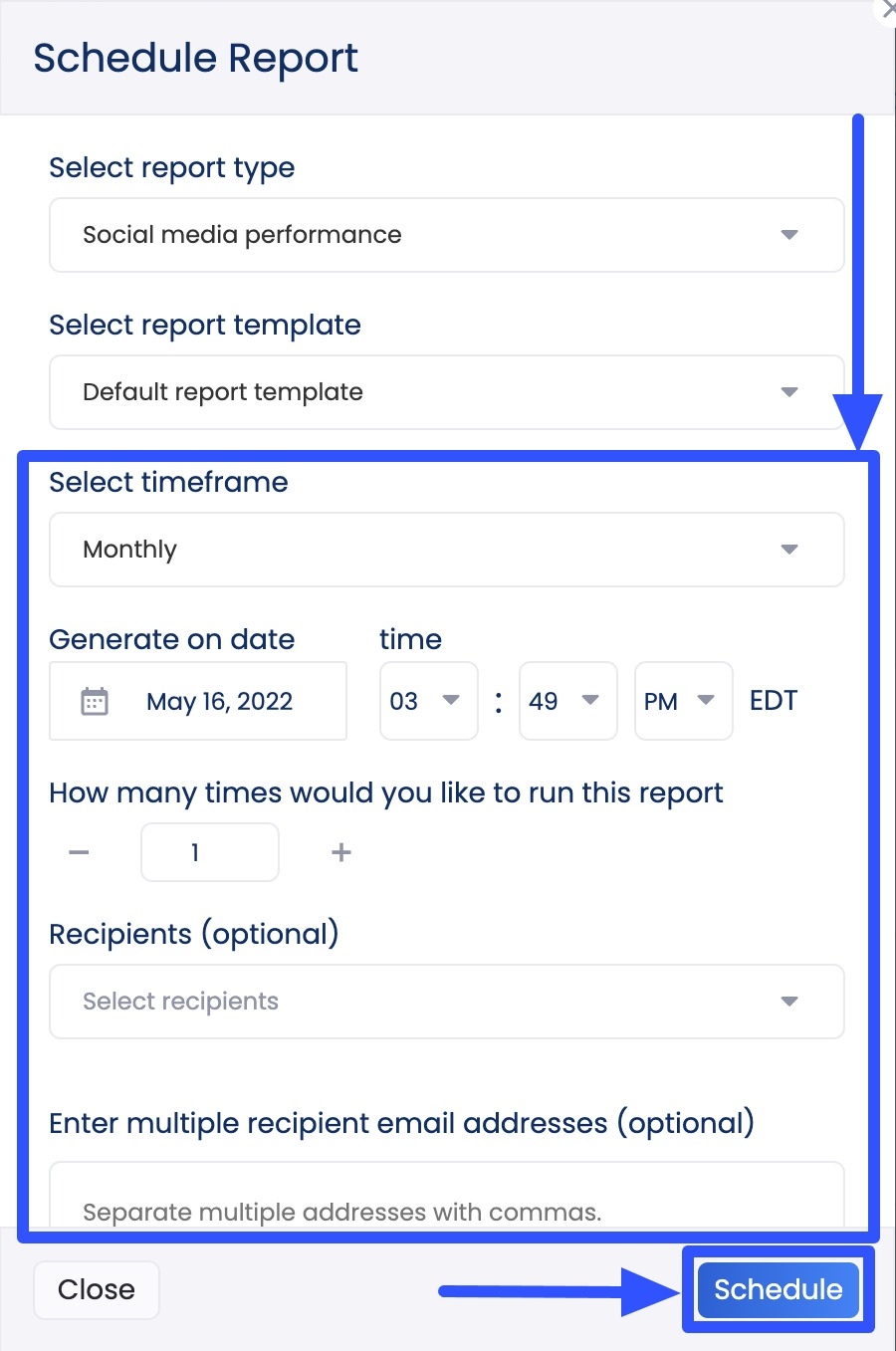Click the report type dropdown arrow
The width and height of the screenshot is (896, 1351).
(788, 235)
